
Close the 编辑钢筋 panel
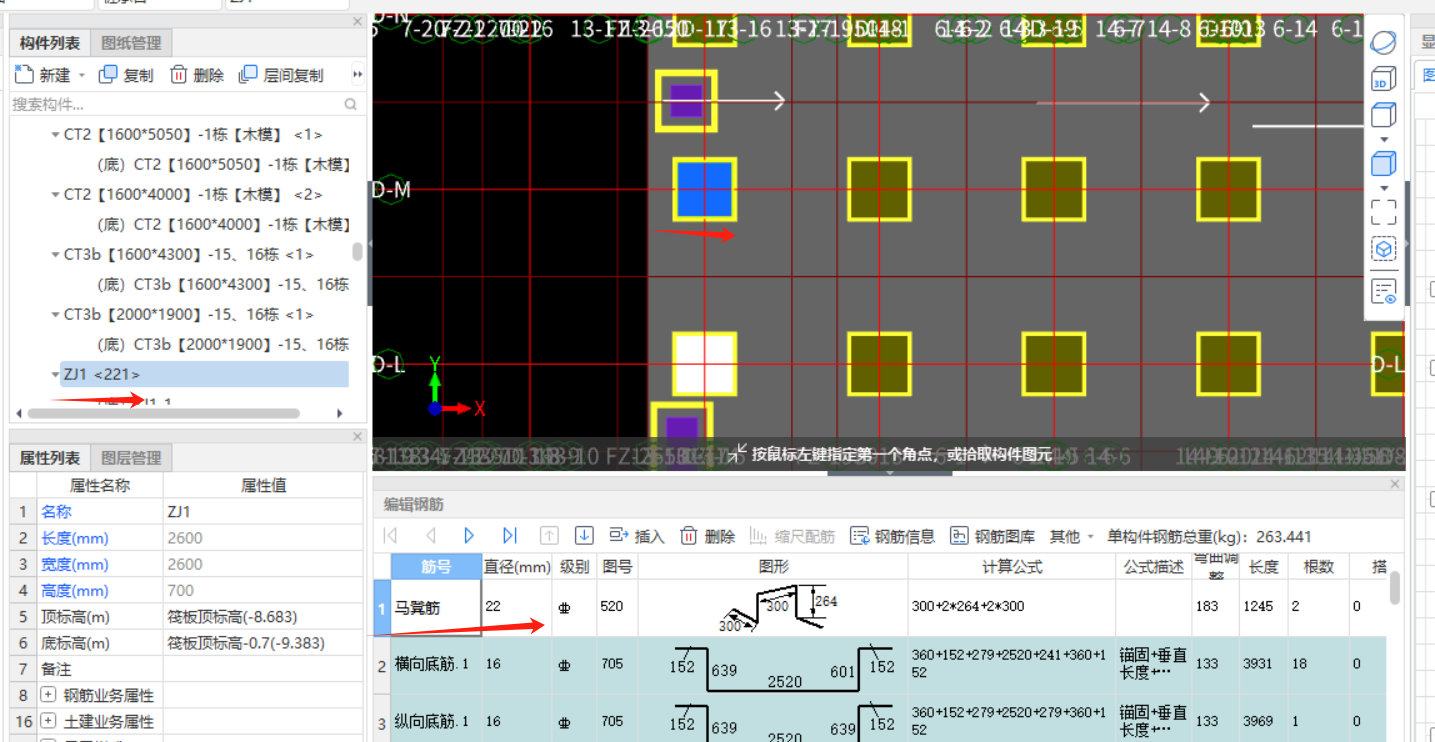point(1395,484)
